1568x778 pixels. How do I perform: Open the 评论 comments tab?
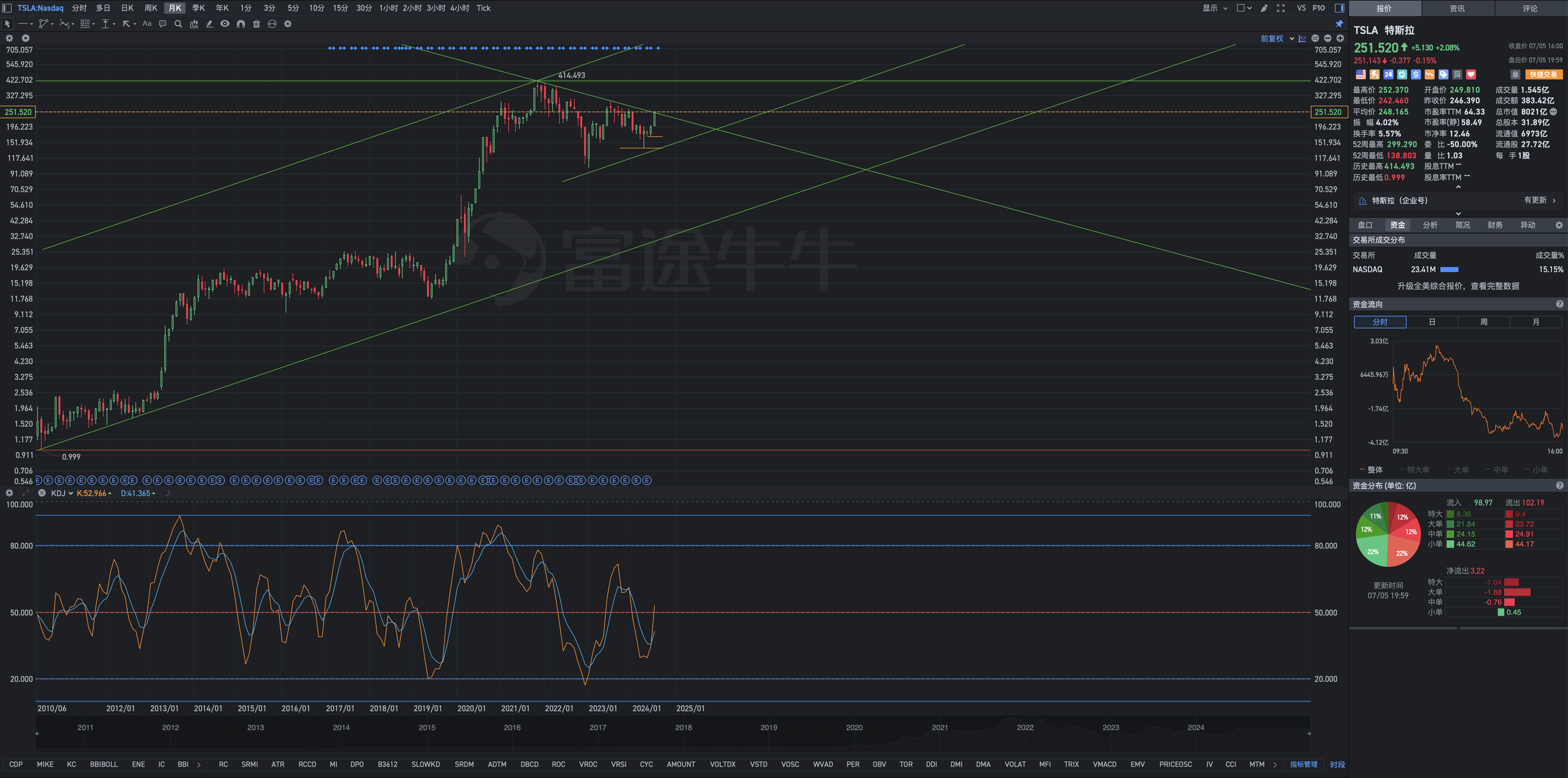point(1530,8)
